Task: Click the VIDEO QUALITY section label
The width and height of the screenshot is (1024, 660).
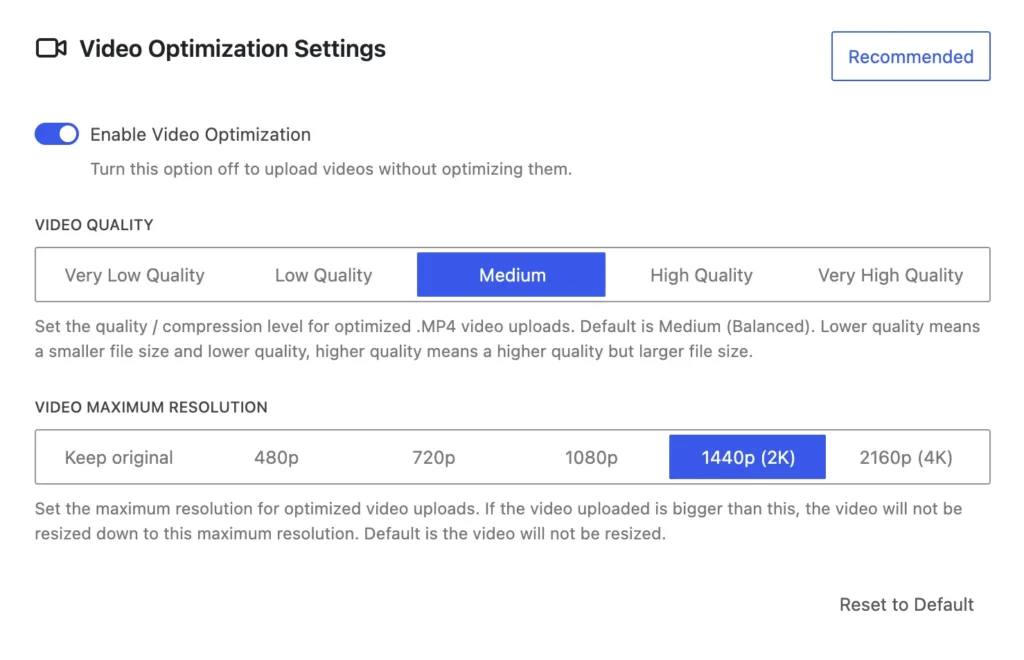Action: pyautogui.click(x=94, y=225)
